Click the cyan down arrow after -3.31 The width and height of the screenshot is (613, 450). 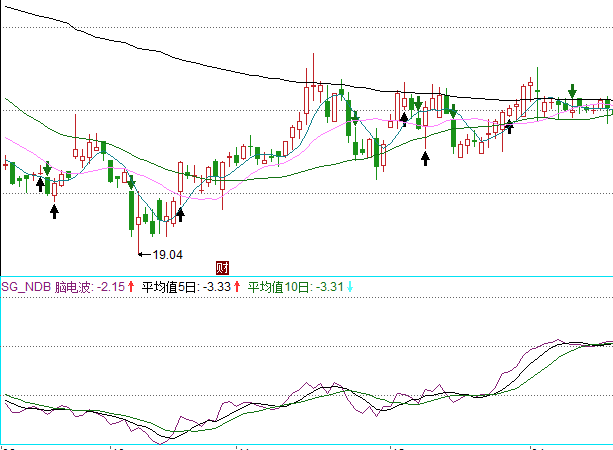(350, 287)
